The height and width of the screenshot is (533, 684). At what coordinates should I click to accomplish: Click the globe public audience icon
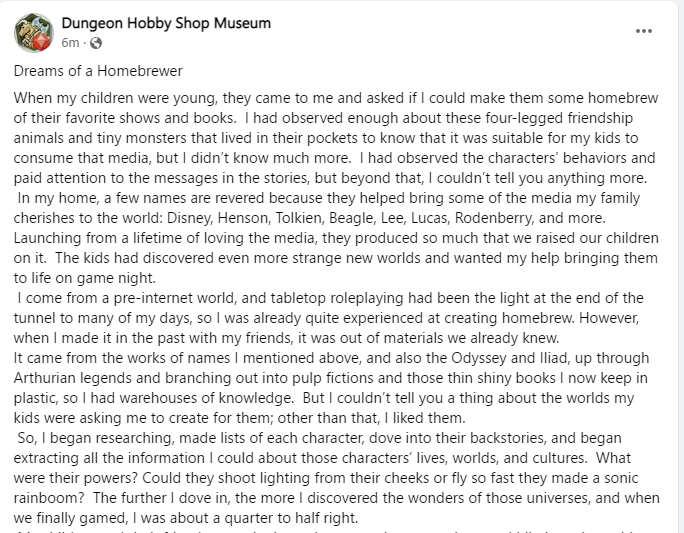[96, 43]
